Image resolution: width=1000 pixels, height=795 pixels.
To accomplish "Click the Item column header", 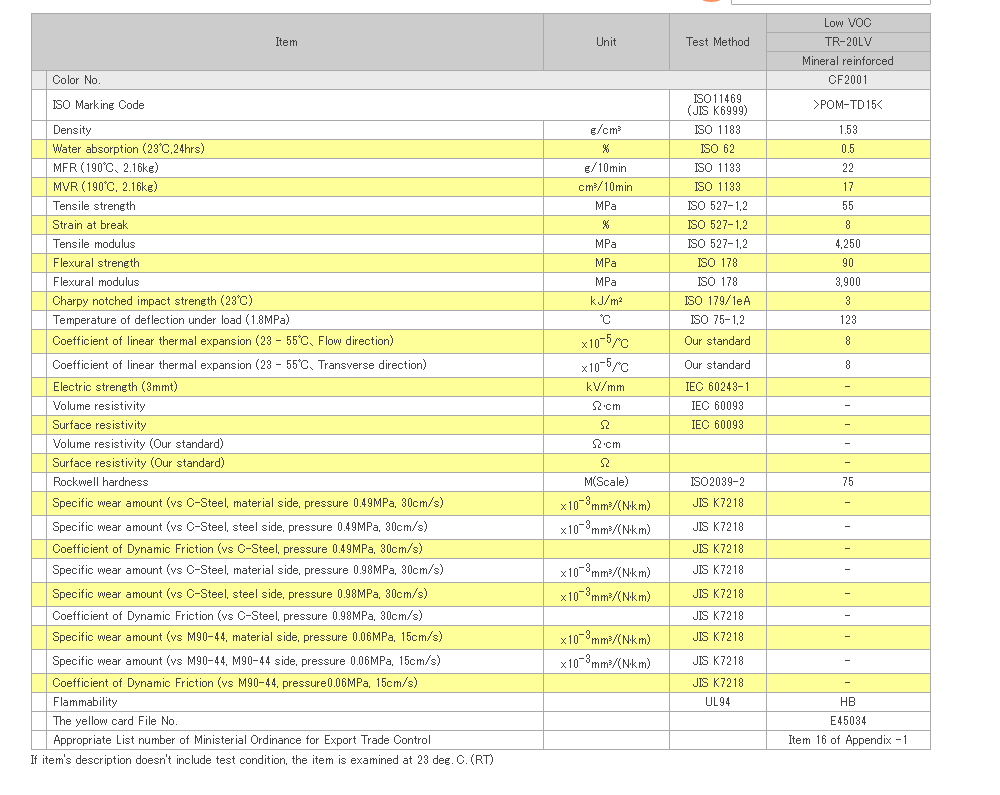I will tap(286, 42).
